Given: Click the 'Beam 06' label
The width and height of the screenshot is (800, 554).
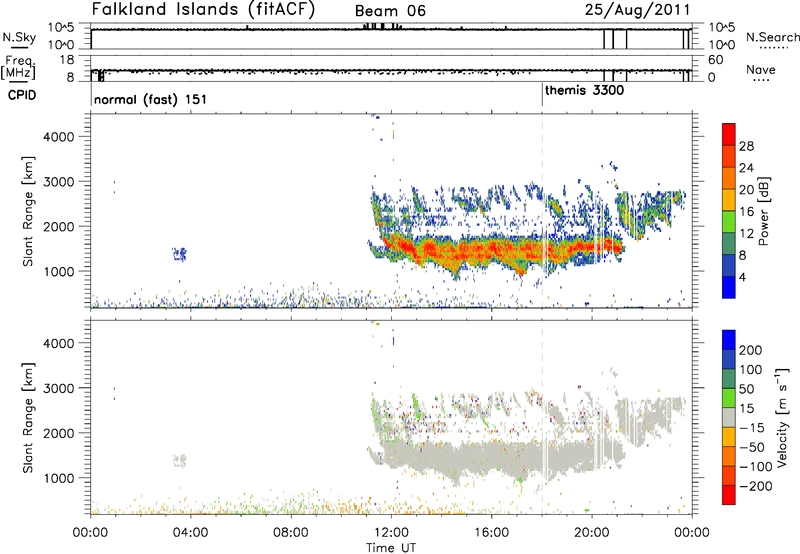Looking at the screenshot, I should (390, 11).
